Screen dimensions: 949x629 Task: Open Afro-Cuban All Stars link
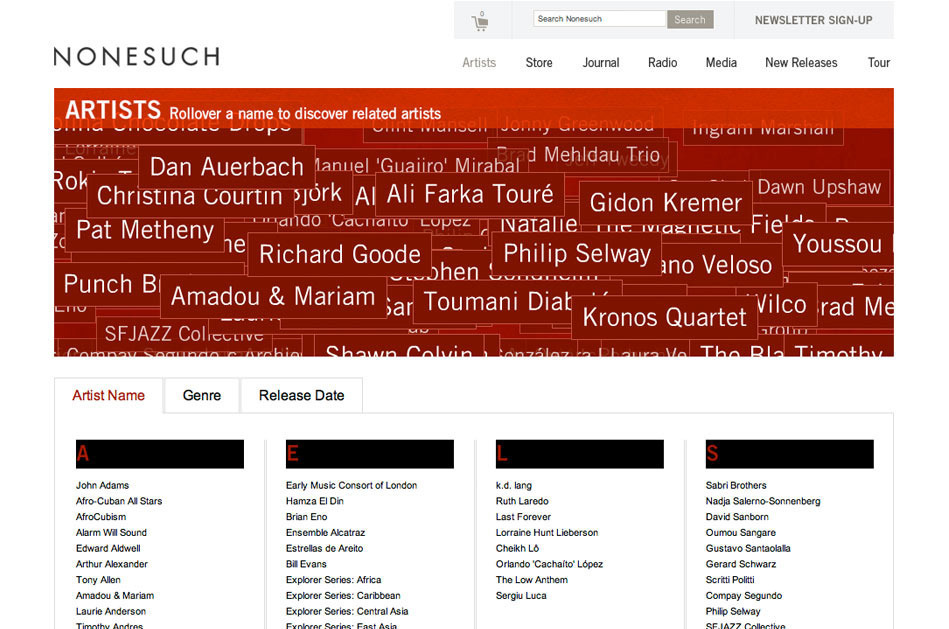[x=119, y=501]
